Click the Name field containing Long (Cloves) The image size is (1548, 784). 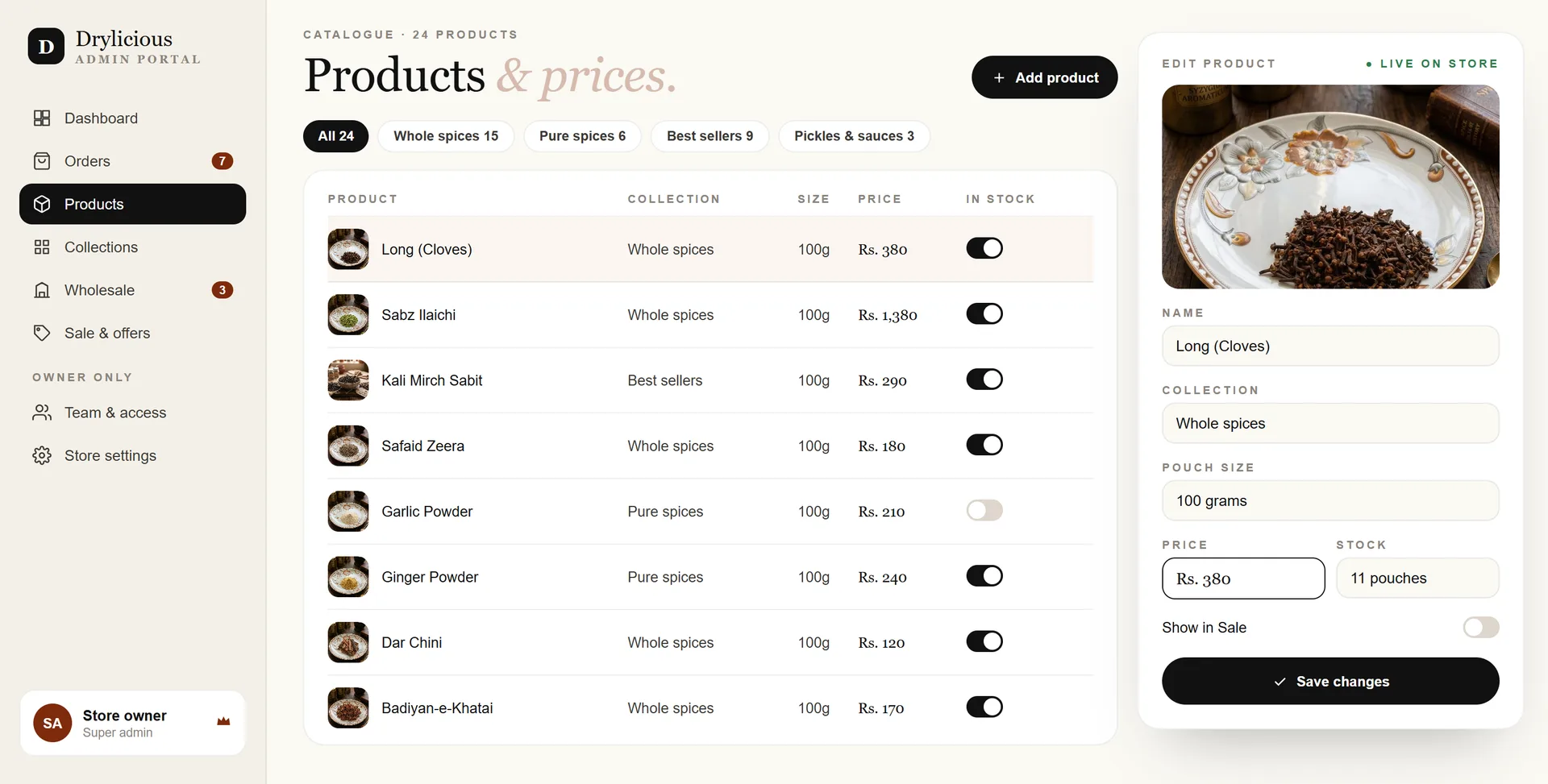tap(1330, 346)
